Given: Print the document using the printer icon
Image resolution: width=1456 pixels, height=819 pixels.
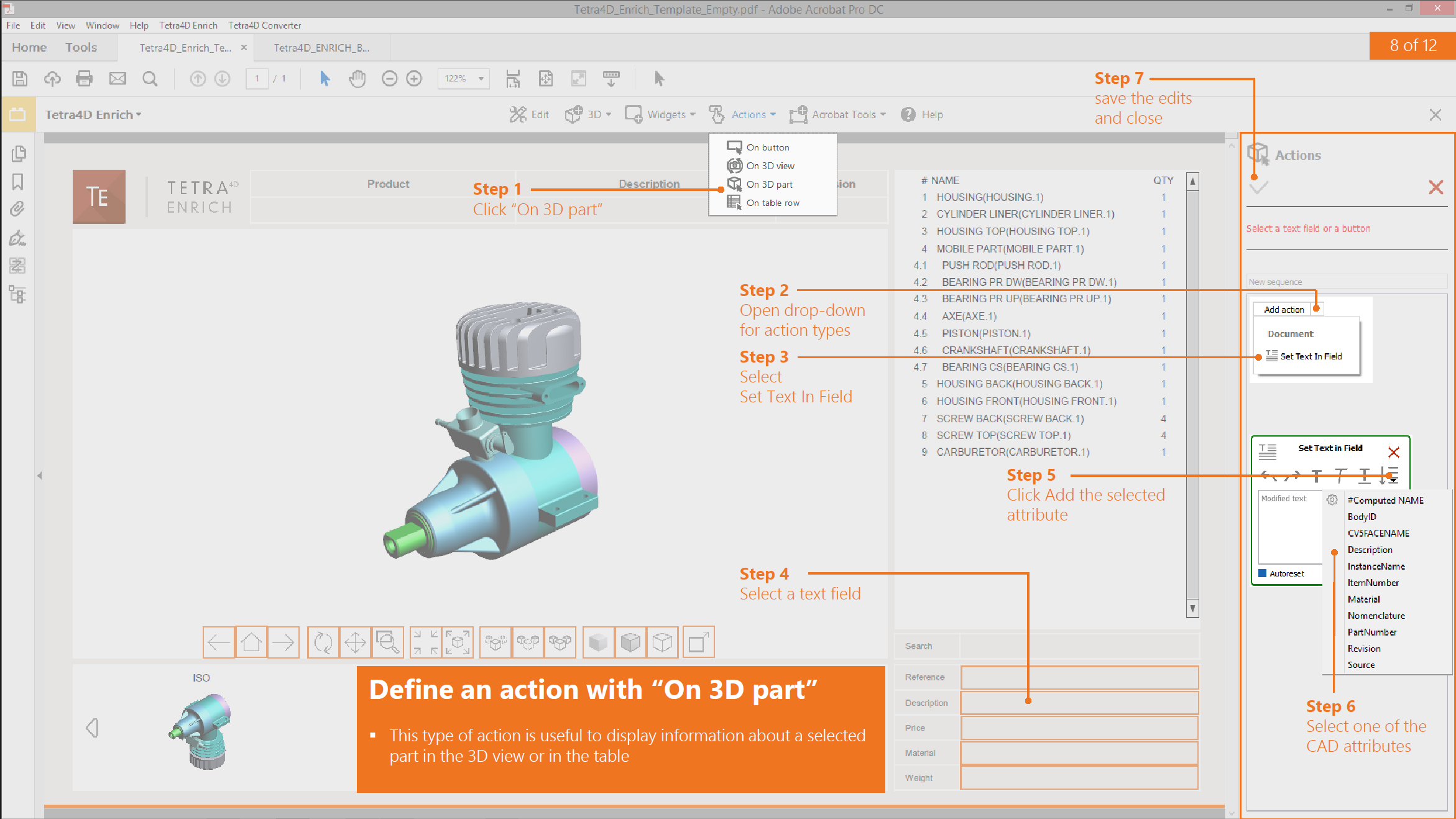Looking at the screenshot, I should (x=84, y=78).
